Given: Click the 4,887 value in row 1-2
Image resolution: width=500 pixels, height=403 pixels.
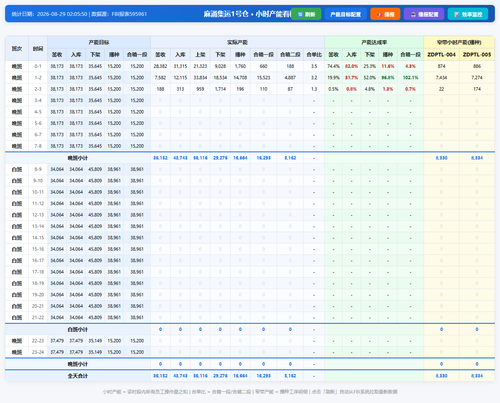Looking at the screenshot, I should click(x=290, y=78).
